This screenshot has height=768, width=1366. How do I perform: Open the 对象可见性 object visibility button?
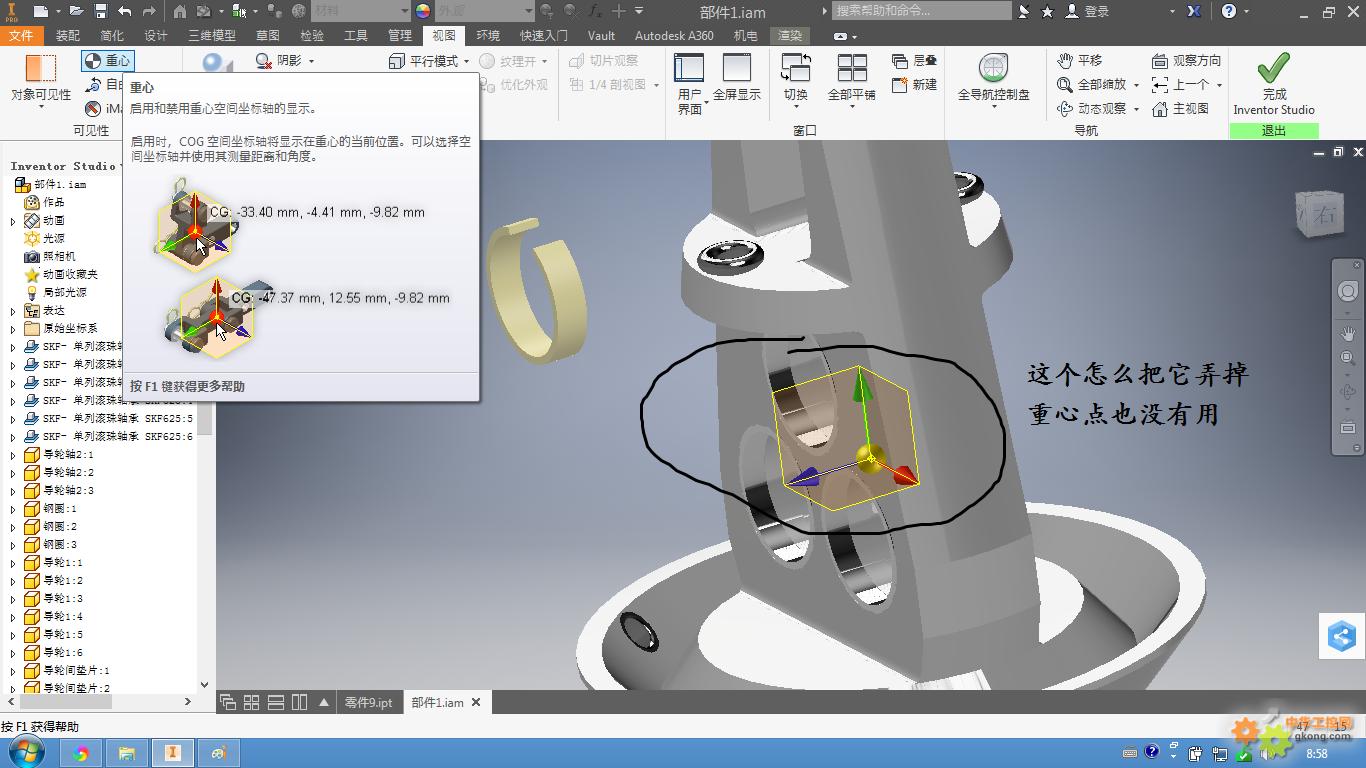(41, 80)
